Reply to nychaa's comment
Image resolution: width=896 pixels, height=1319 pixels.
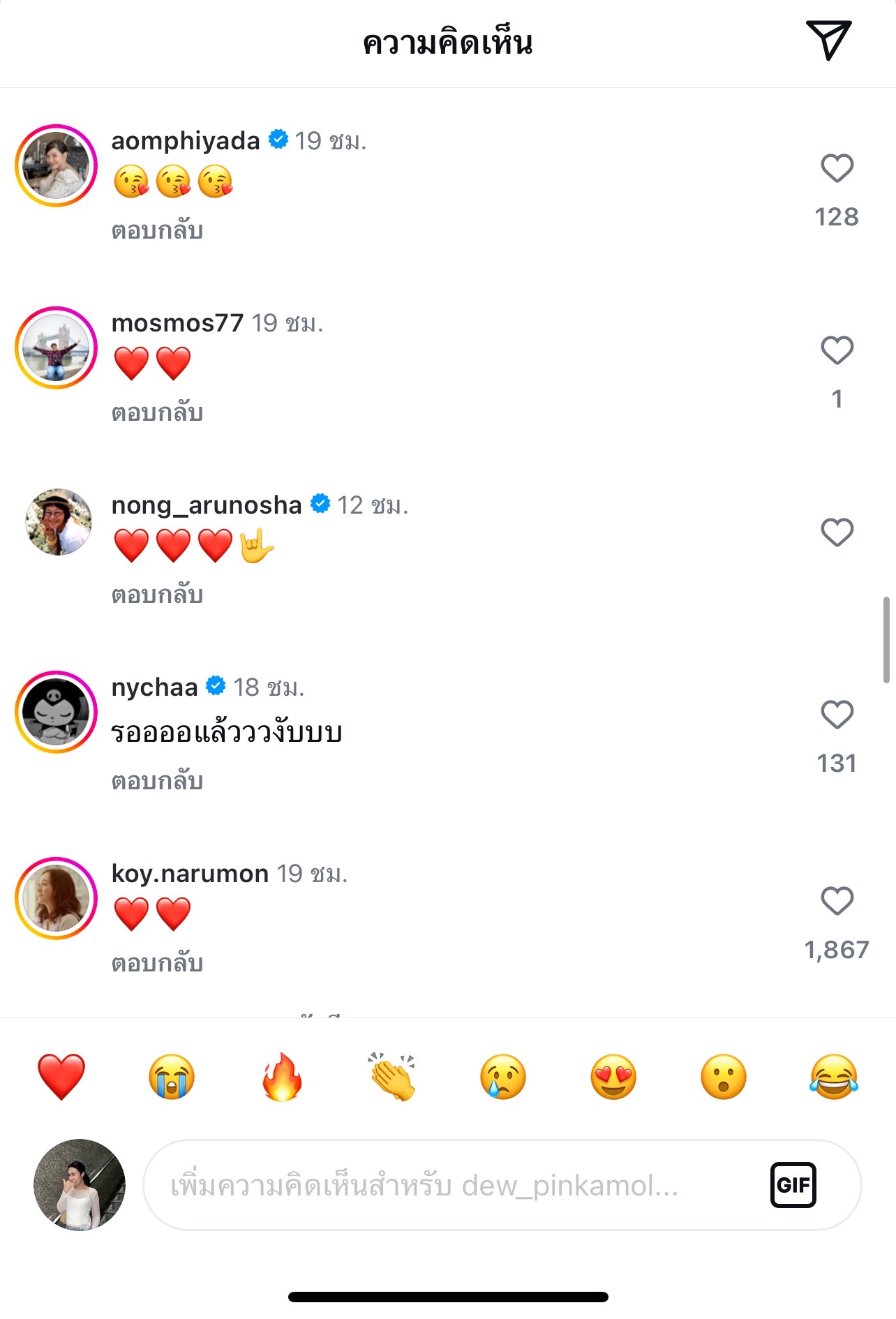click(157, 782)
